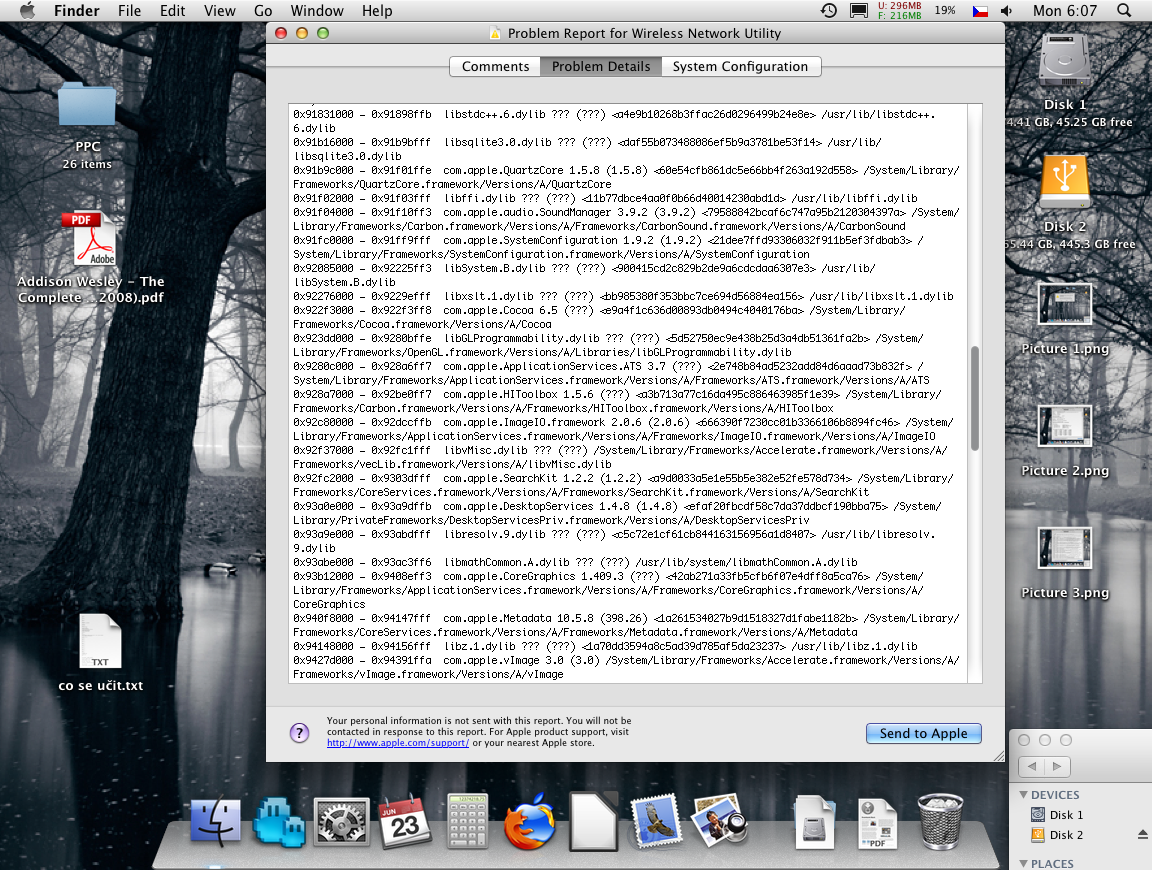This screenshot has height=870, width=1152.
Task: Click the memory usage menu bar indicator
Action: click(899, 10)
